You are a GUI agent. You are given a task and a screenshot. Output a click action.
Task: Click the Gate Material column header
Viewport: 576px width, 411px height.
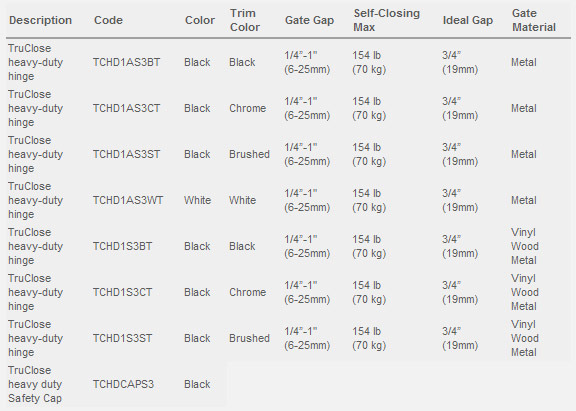pyautogui.click(x=534, y=20)
